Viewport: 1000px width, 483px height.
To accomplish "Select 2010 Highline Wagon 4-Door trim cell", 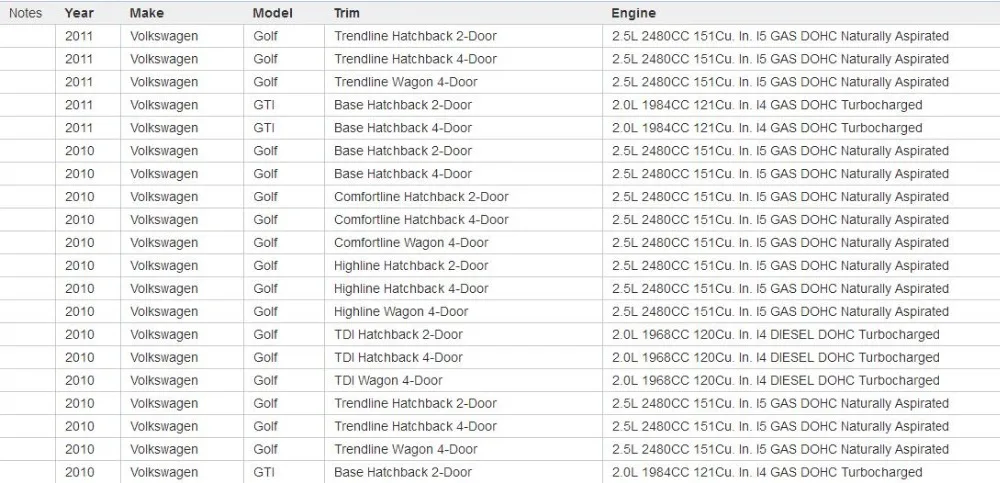I will pyautogui.click(x=401, y=311).
